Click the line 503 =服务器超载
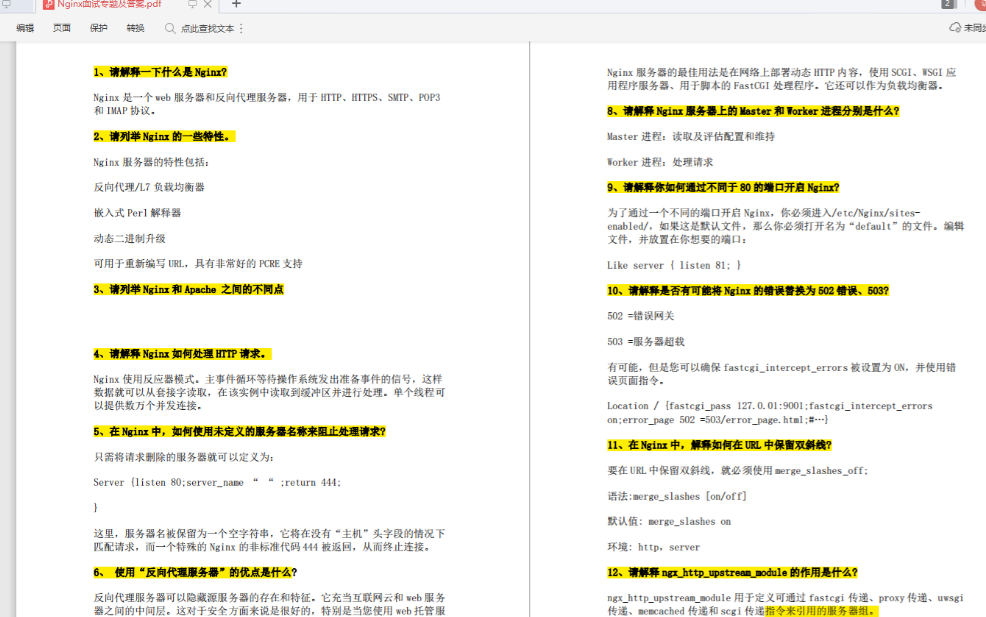The image size is (986, 617). pyautogui.click(x=646, y=342)
